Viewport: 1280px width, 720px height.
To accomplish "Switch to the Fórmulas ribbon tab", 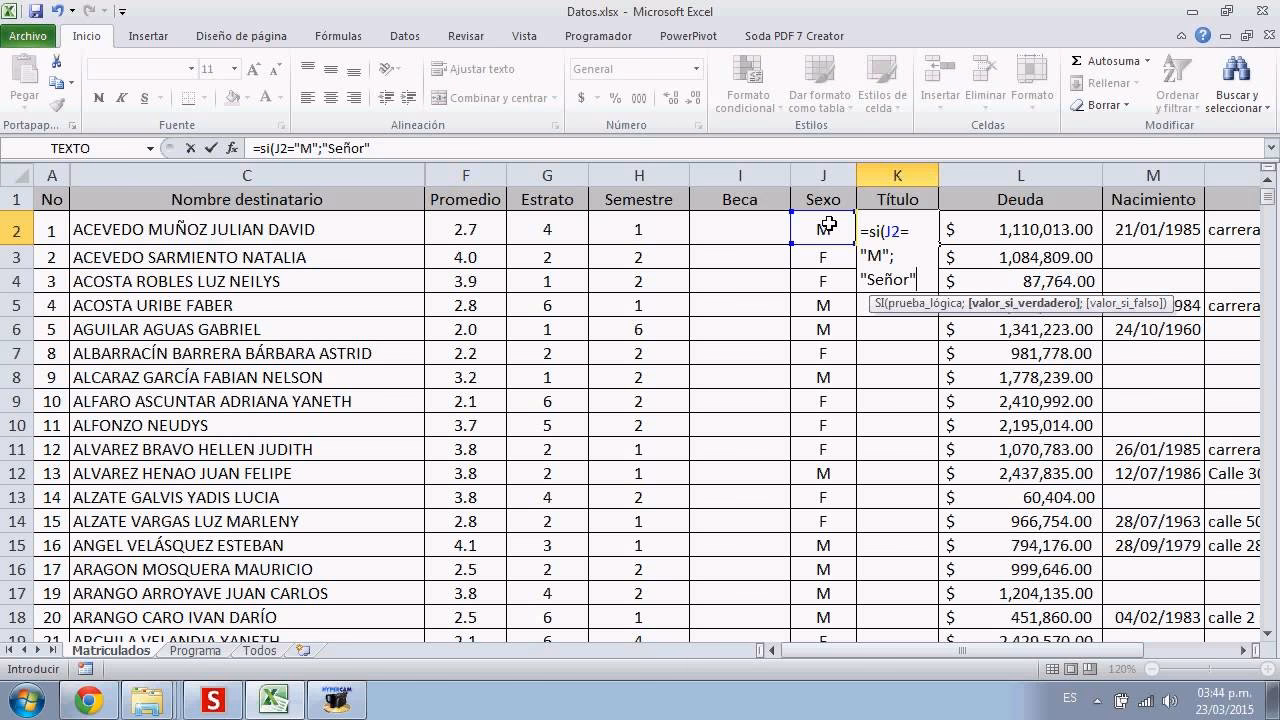I will click(338, 35).
